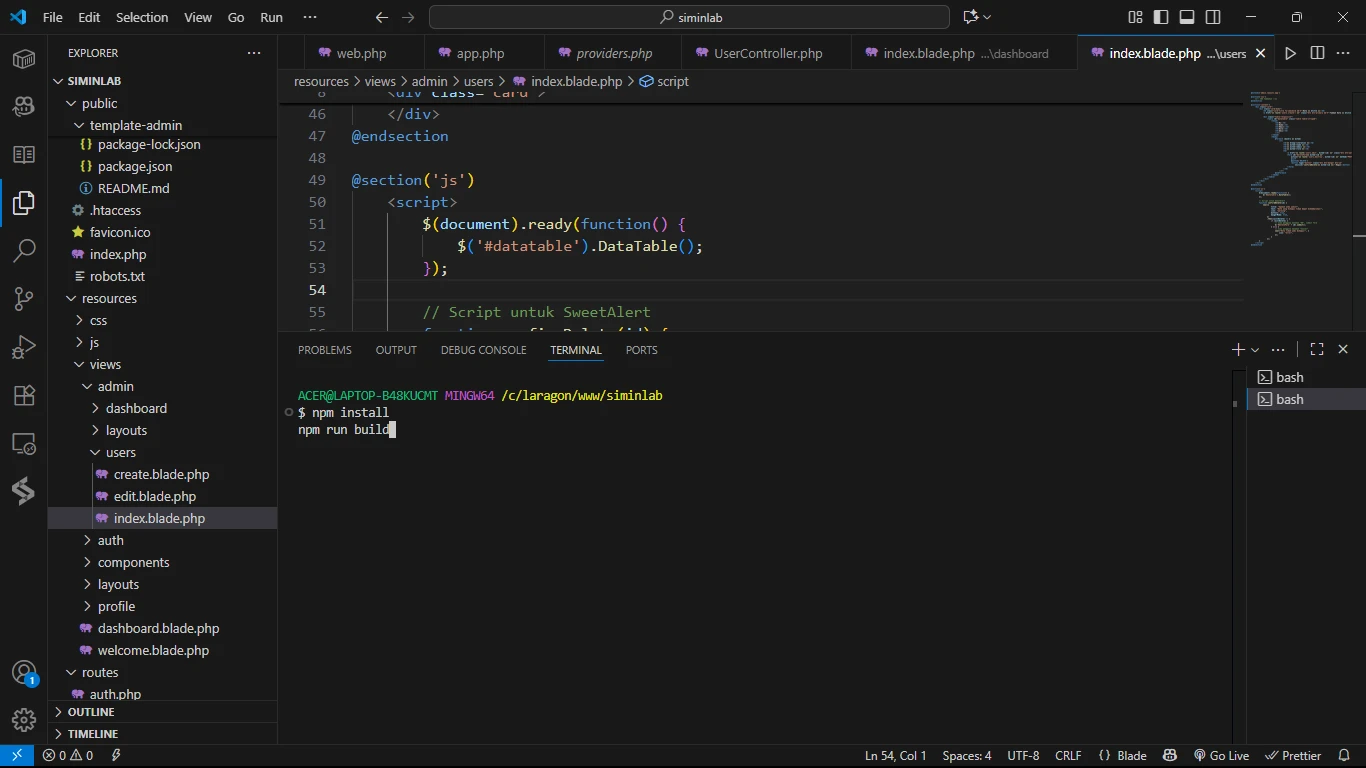This screenshot has height=768, width=1366.
Task: Toggle the primary side bar layout button
Action: (x=1161, y=17)
